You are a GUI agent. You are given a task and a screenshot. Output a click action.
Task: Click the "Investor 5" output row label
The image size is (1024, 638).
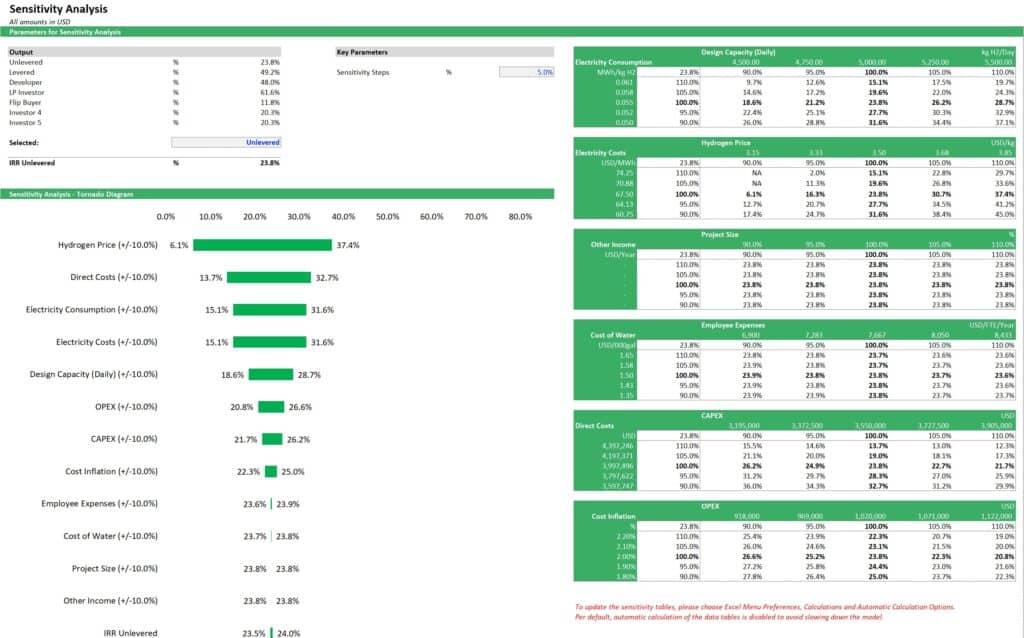click(25, 123)
